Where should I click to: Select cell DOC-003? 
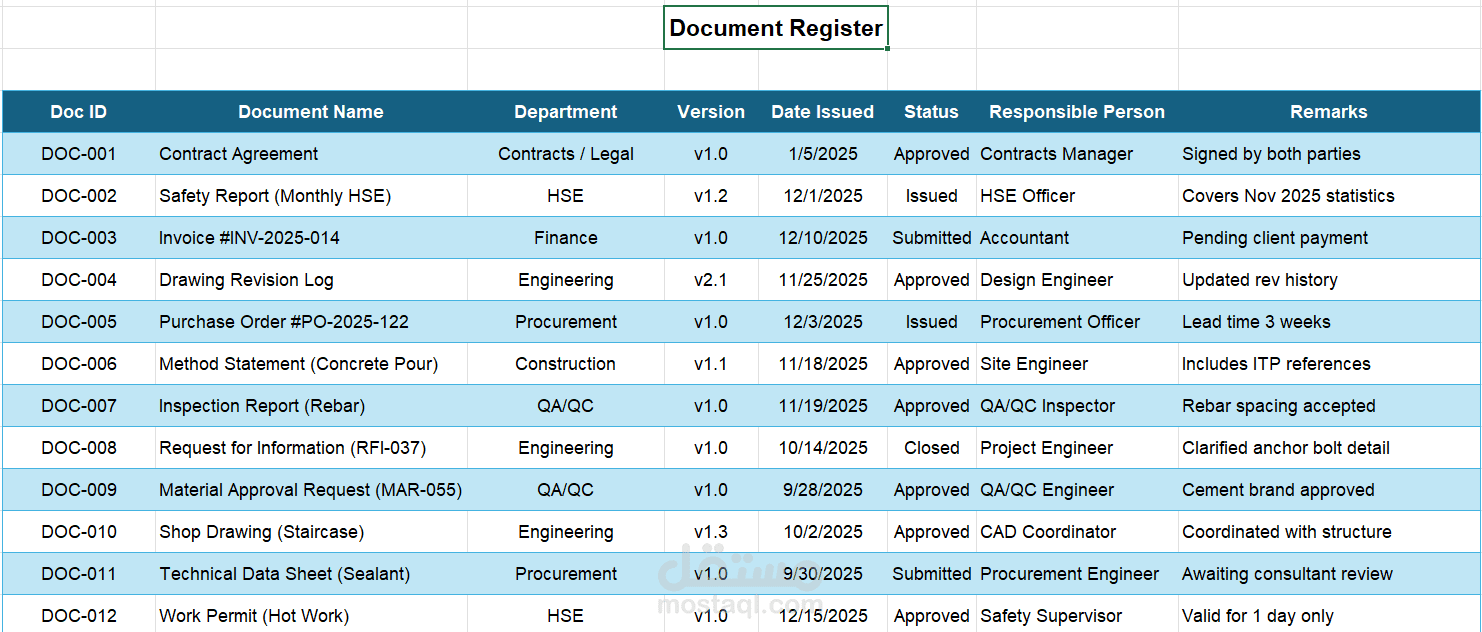(79, 238)
